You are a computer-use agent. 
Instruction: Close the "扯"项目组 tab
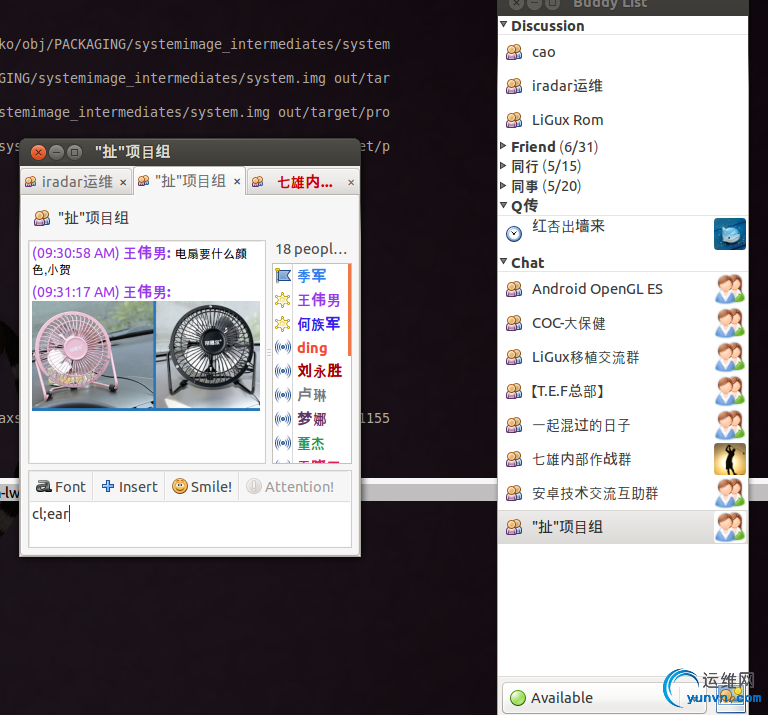[237, 182]
